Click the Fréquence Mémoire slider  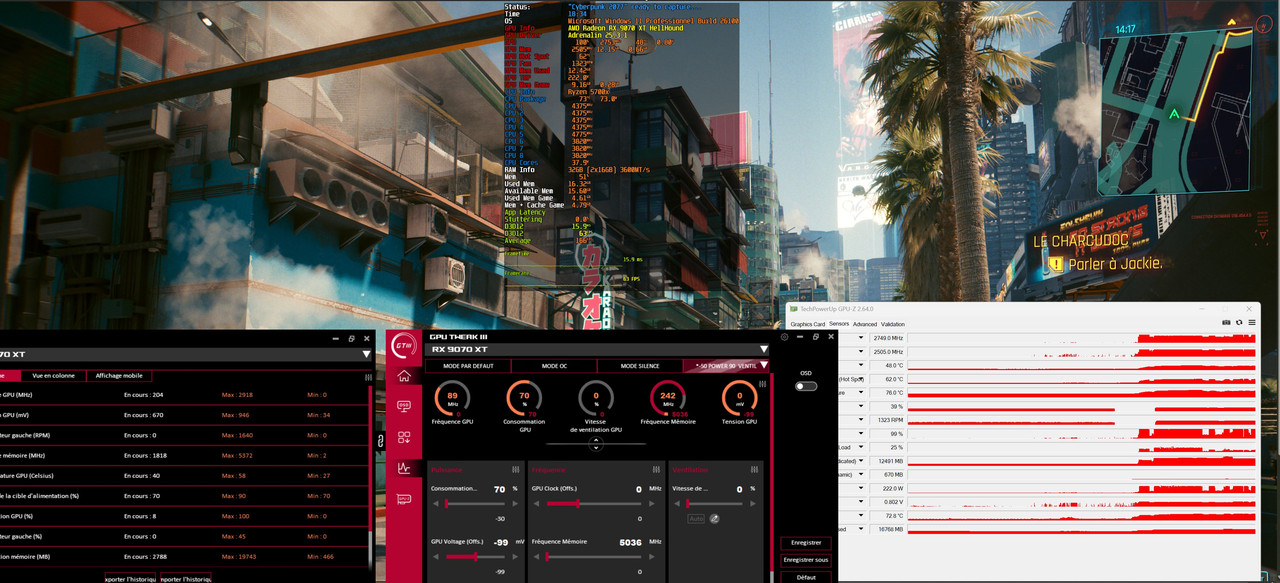coord(595,556)
